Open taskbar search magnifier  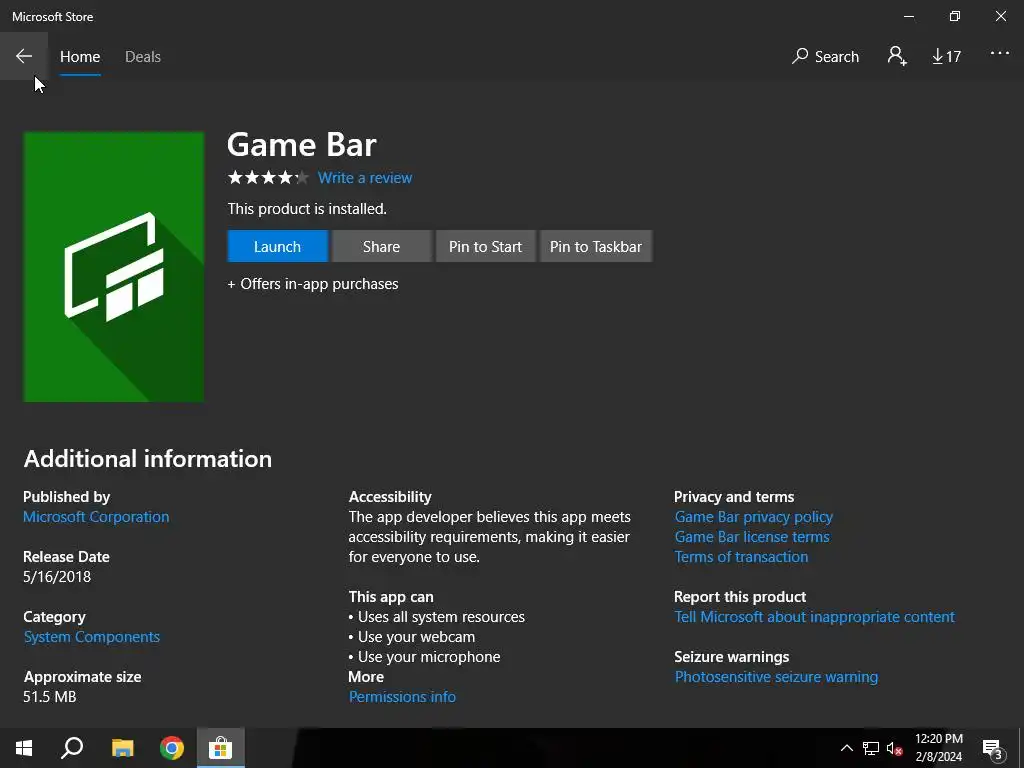pyautogui.click(x=72, y=748)
